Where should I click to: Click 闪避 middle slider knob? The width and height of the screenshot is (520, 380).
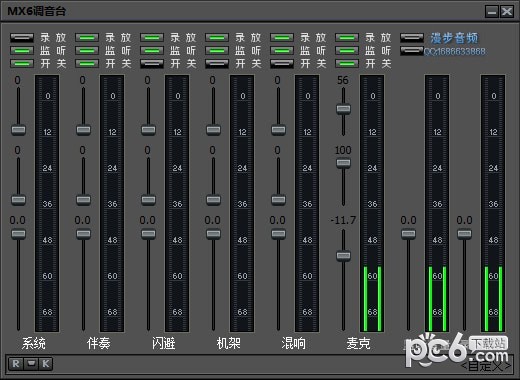(x=148, y=200)
